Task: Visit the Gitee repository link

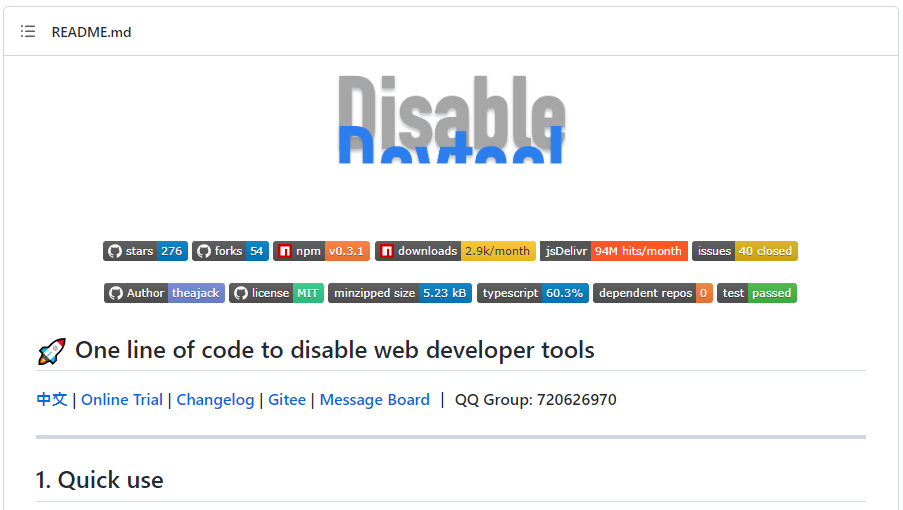Action: coord(287,399)
